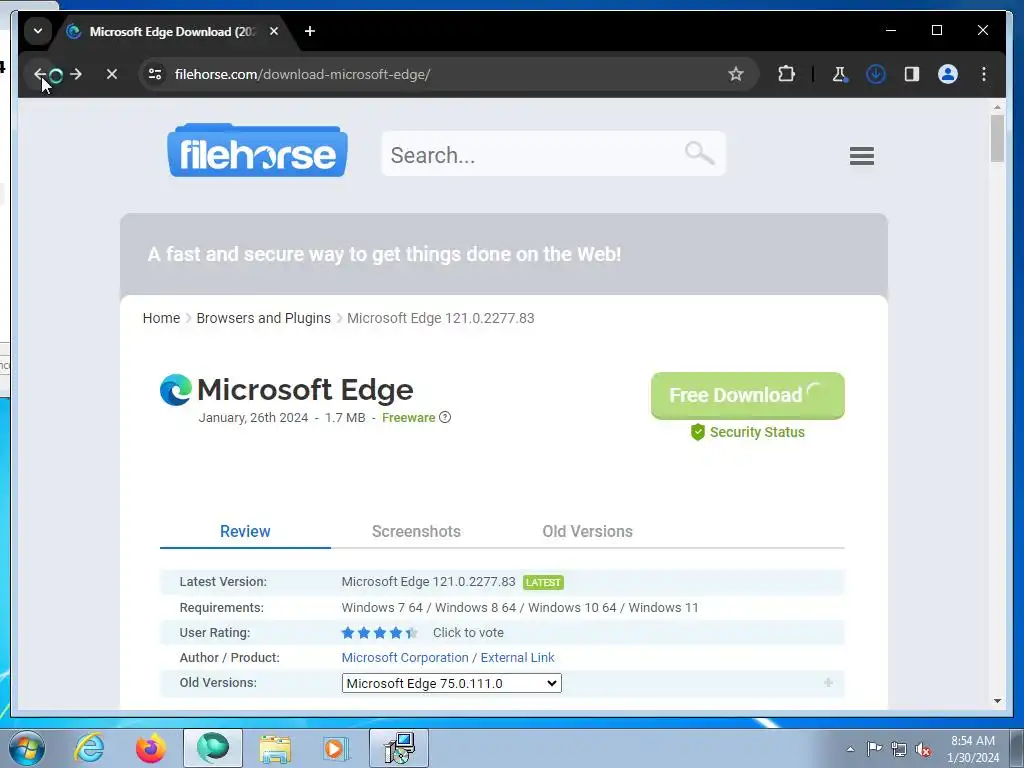Click the 'Click to vote' text
Screen dimensions: 1024x768
468,633
